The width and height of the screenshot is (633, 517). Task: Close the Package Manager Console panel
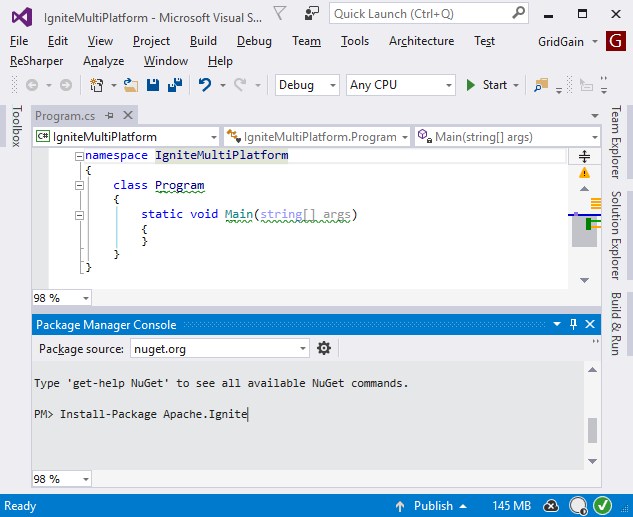(x=590, y=324)
